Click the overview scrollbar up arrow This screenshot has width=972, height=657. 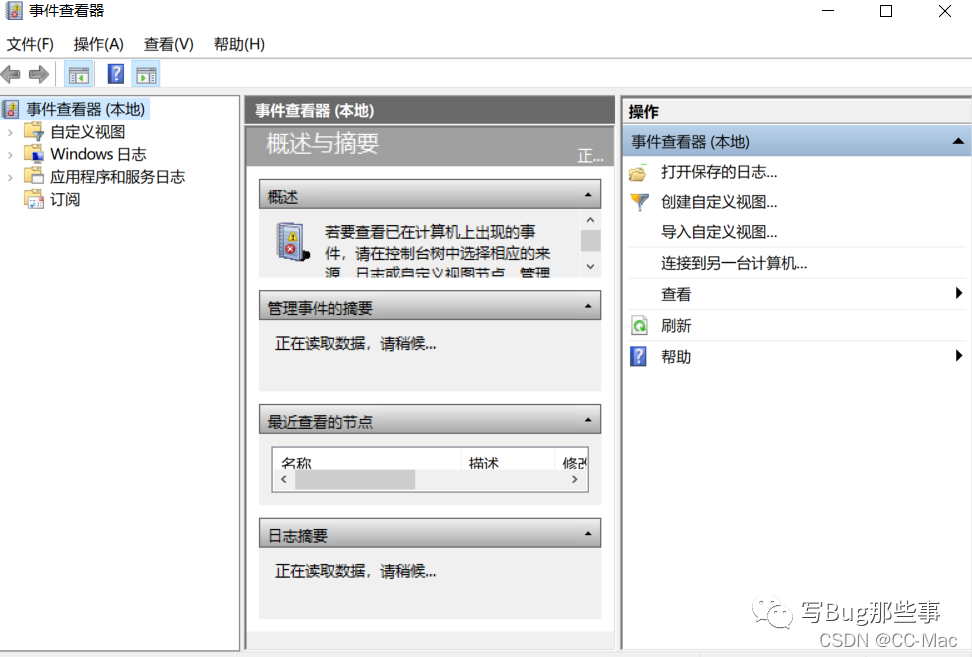pyautogui.click(x=590, y=220)
